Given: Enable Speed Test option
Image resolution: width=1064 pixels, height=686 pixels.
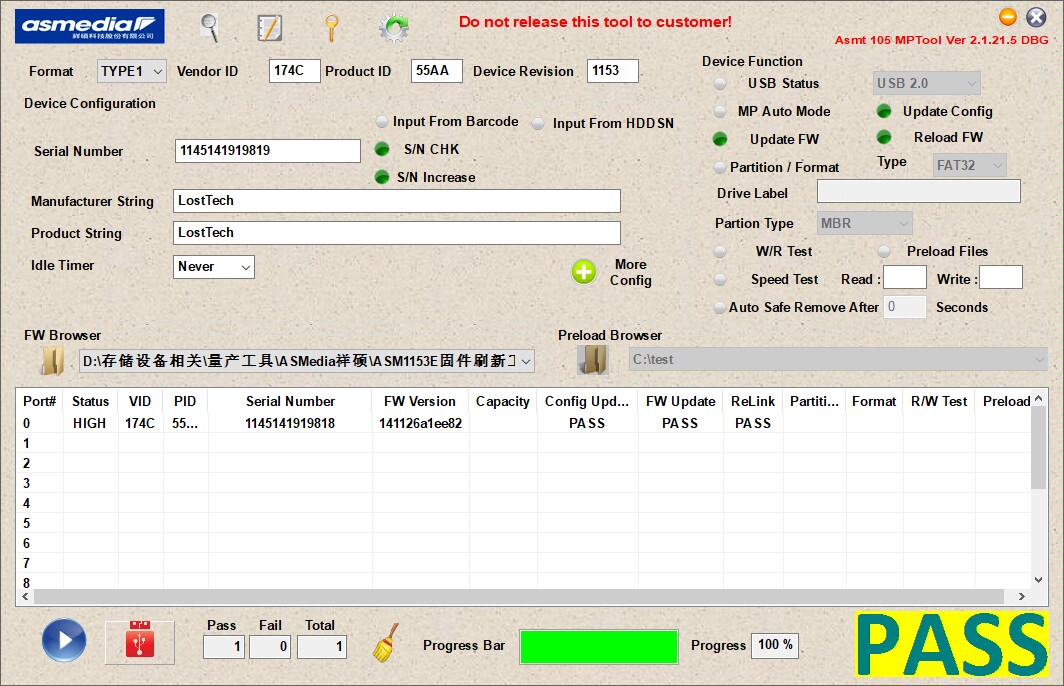Looking at the screenshot, I should pyautogui.click(x=721, y=280).
